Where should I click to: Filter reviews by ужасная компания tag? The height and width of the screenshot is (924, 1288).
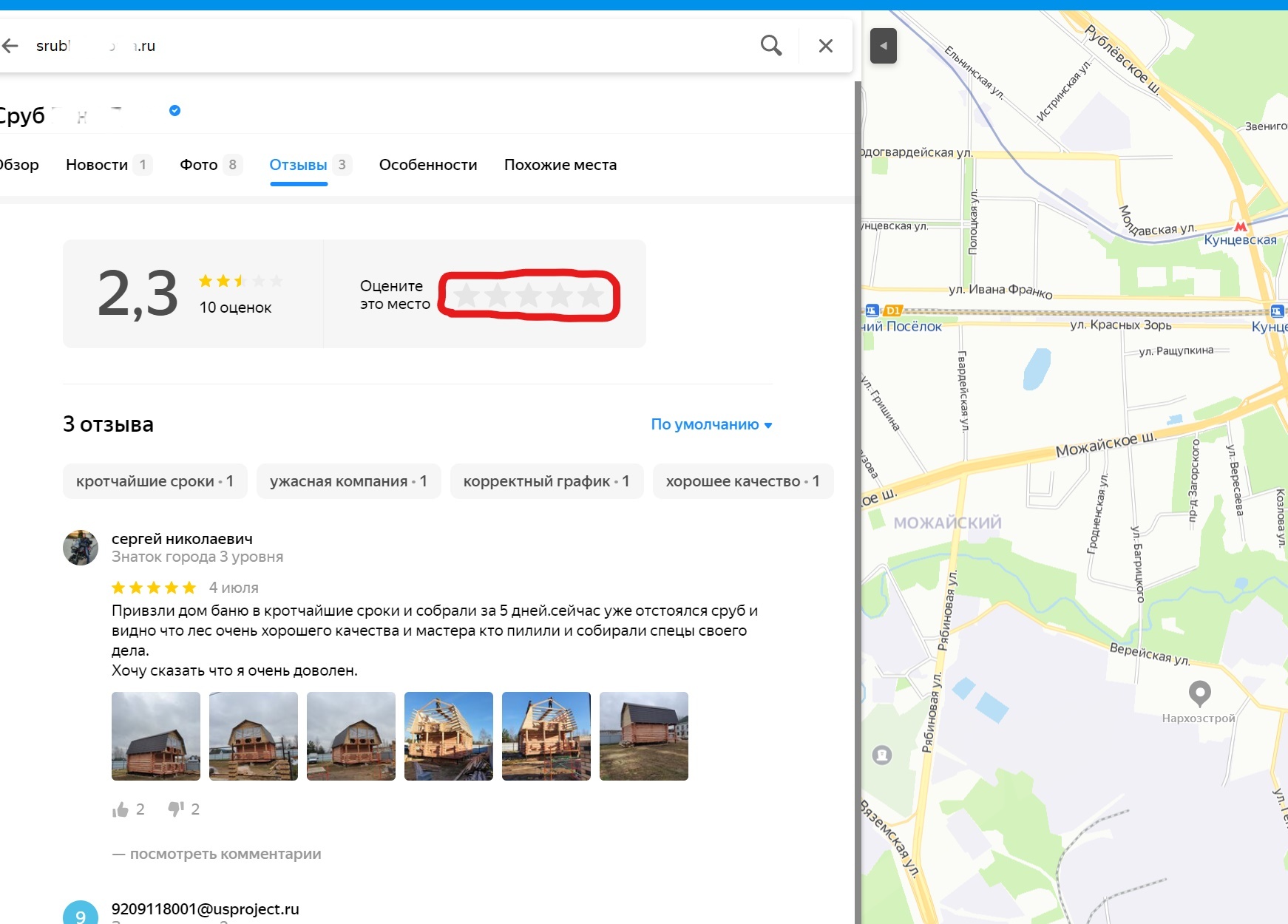click(x=348, y=481)
